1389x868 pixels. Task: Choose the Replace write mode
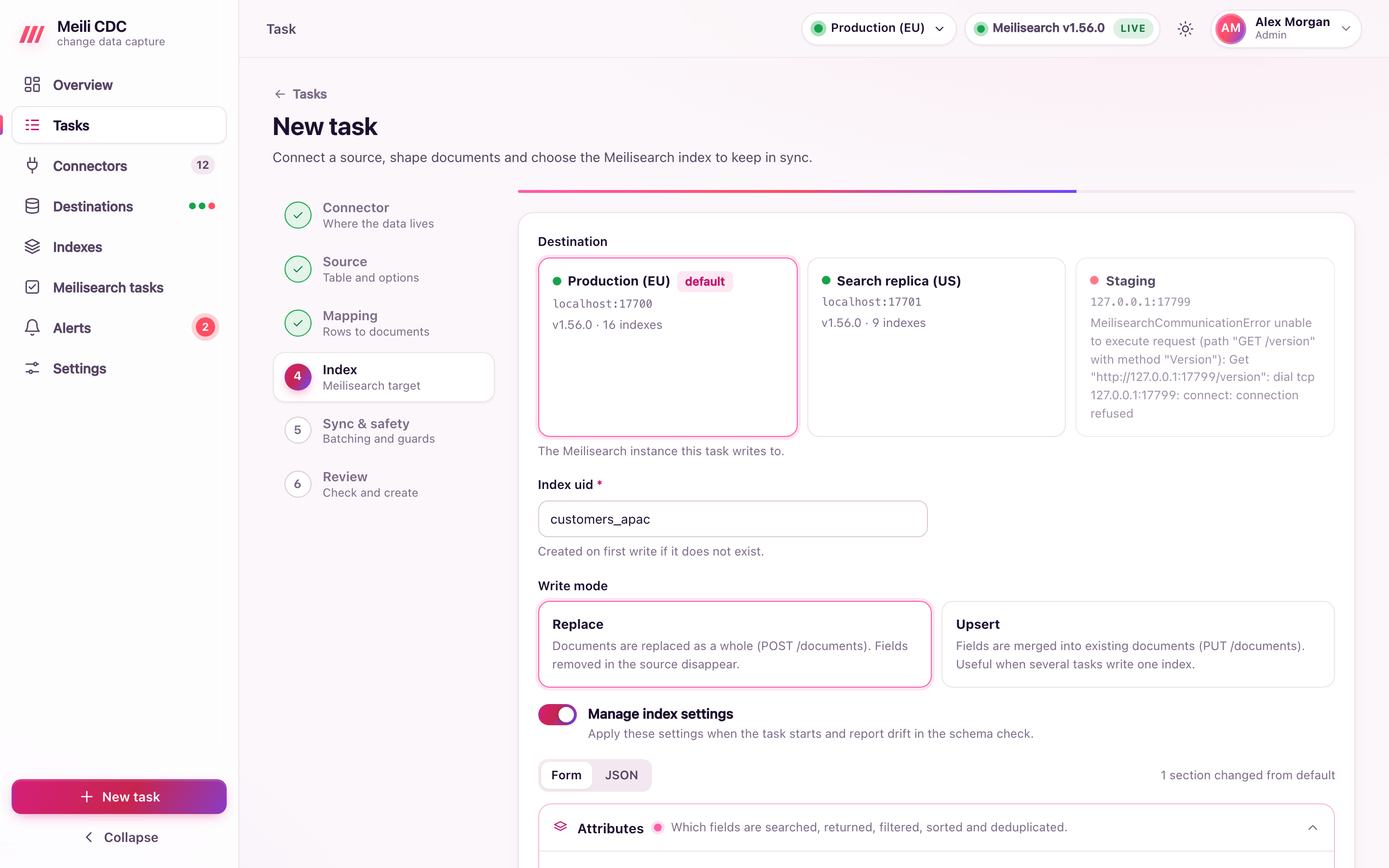(x=735, y=644)
